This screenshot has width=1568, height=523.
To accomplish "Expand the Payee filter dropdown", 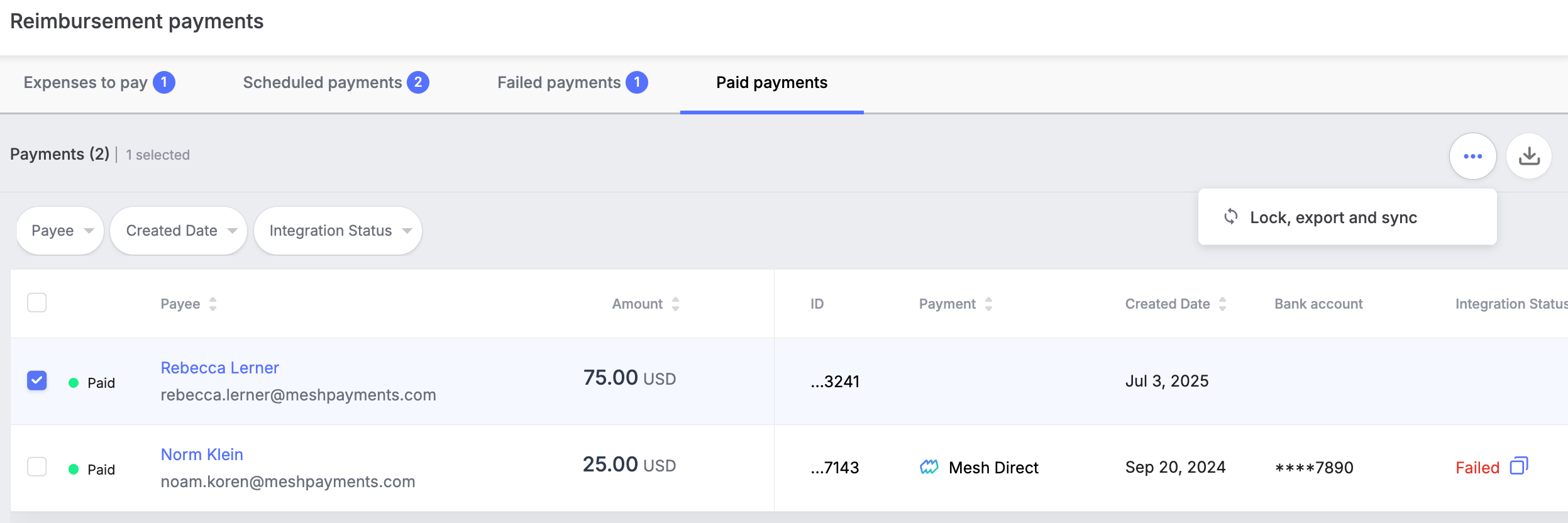I will click(61, 231).
